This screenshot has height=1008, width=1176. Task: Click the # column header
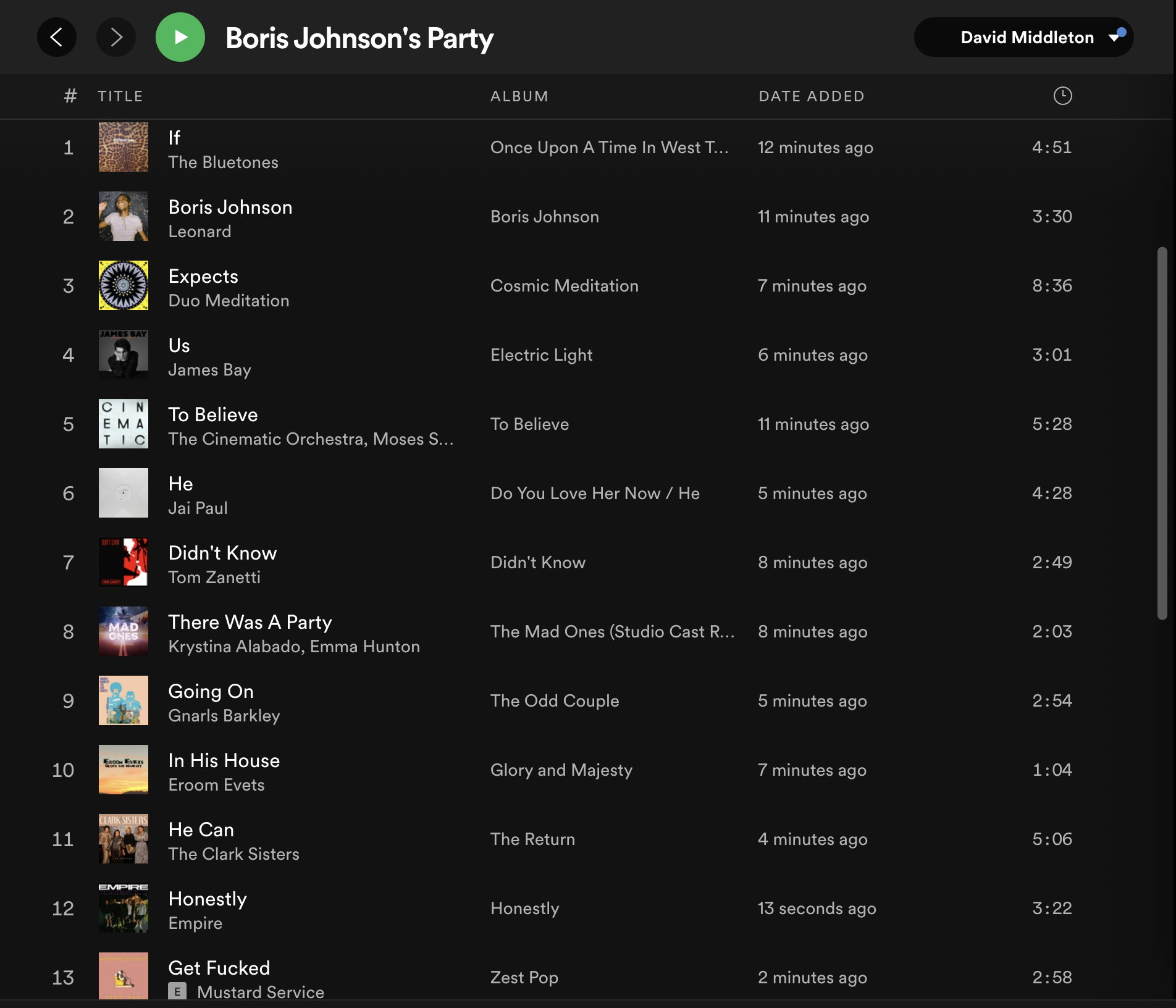coord(70,96)
